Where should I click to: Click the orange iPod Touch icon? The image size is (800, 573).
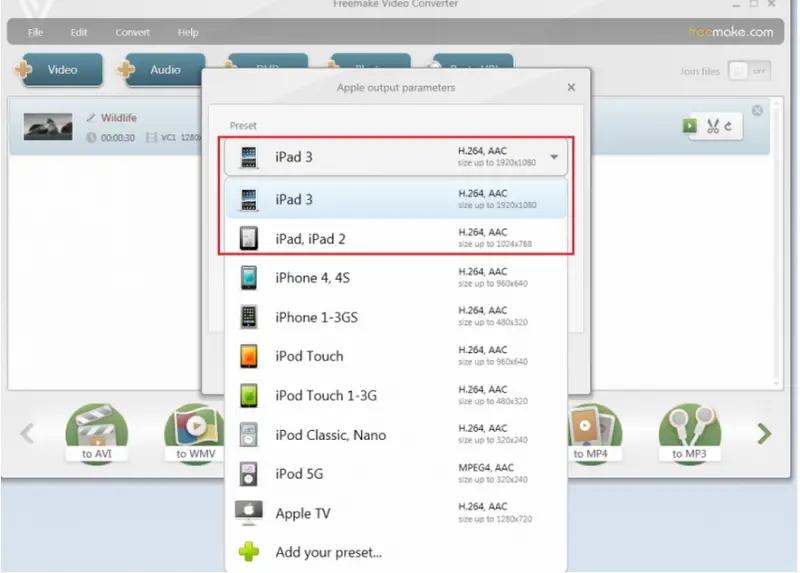(x=248, y=356)
